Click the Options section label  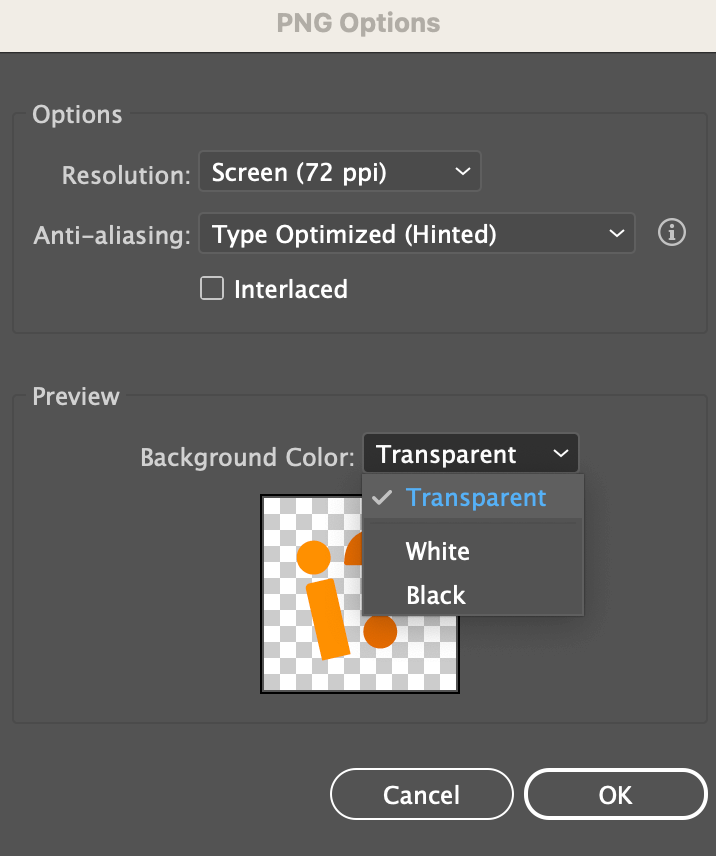[77, 114]
